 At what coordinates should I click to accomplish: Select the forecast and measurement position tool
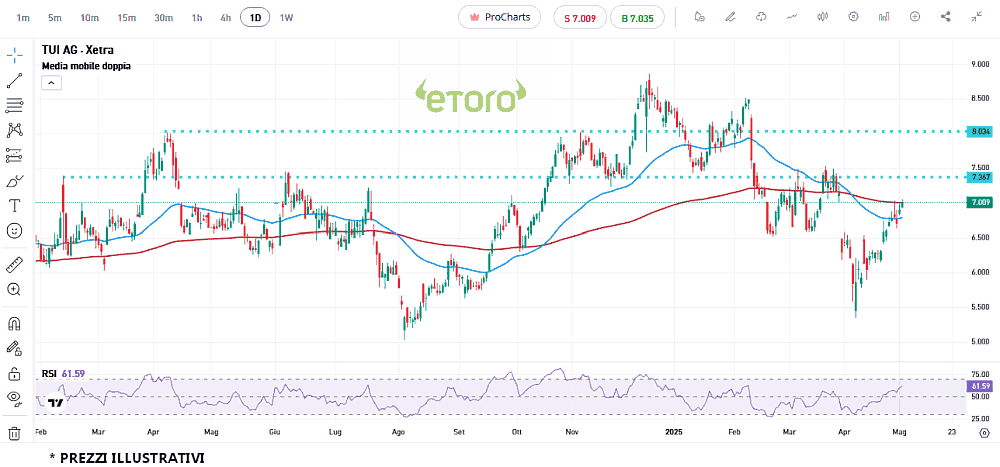14,155
